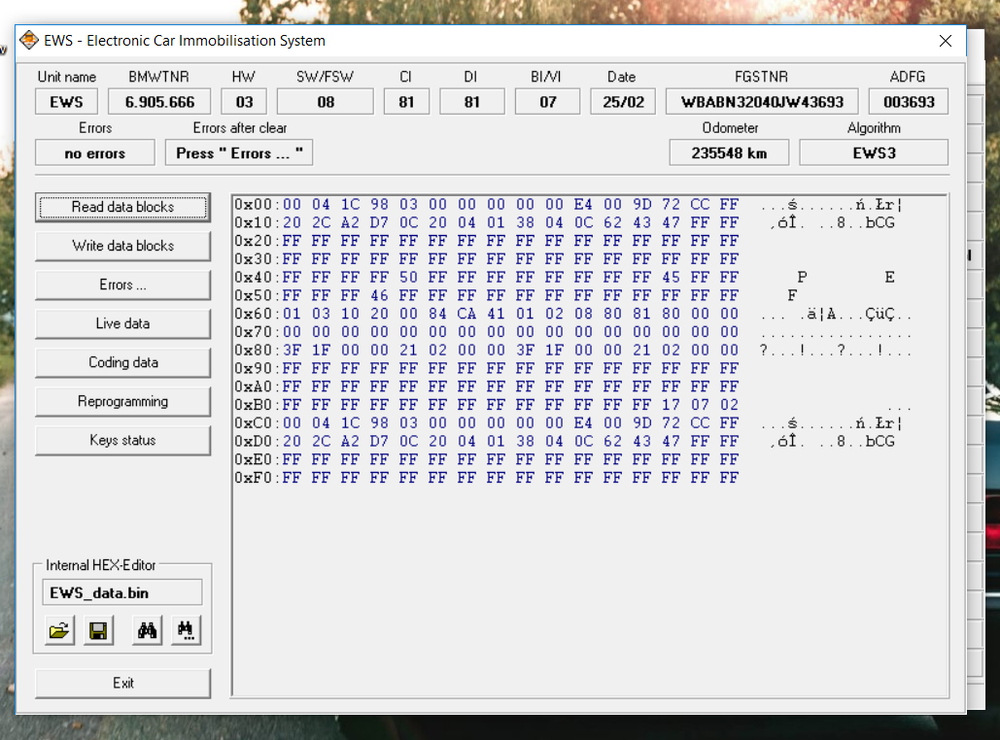Open a file in the HEX editor
The height and width of the screenshot is (740, 1000).
point(60,631)
